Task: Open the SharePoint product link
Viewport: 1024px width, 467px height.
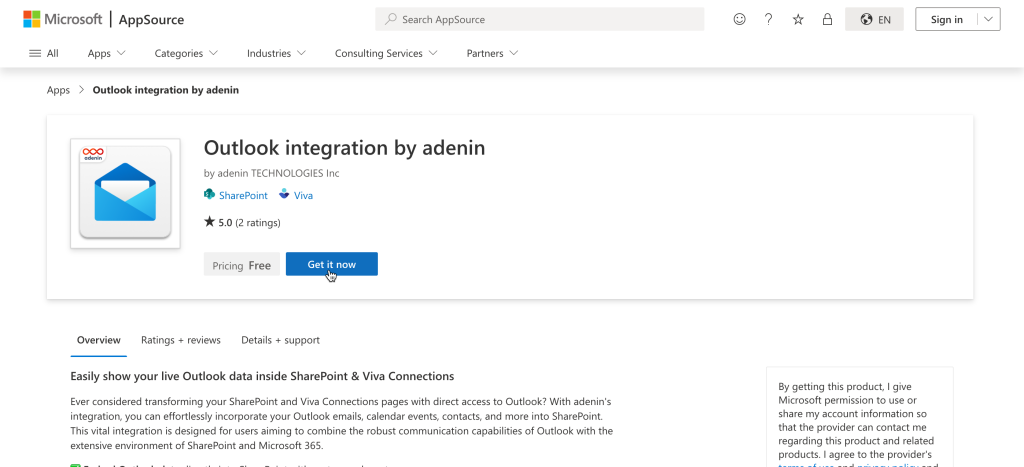Action: 243,195
